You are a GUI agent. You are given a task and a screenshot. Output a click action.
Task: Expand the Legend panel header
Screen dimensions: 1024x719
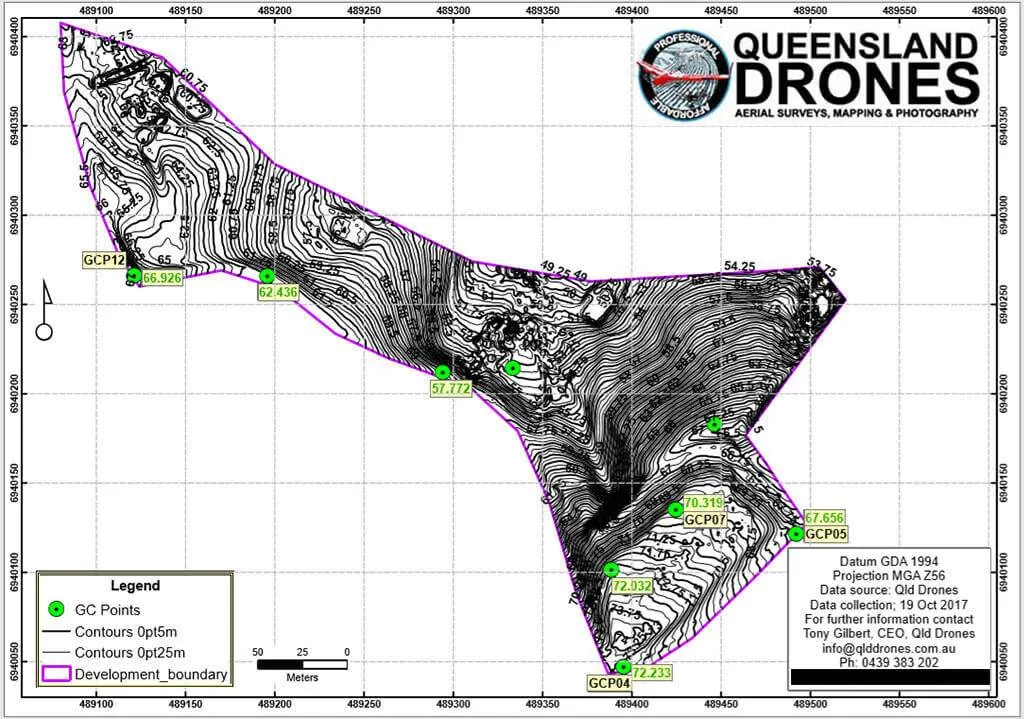point(135,586)
